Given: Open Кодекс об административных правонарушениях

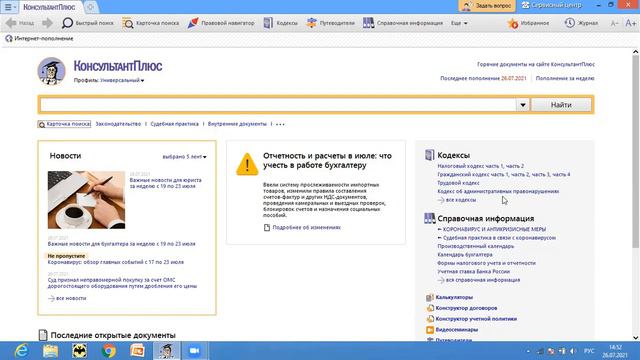Looking at the screenshot, I should pyautogui.click(x=498, y=191).
